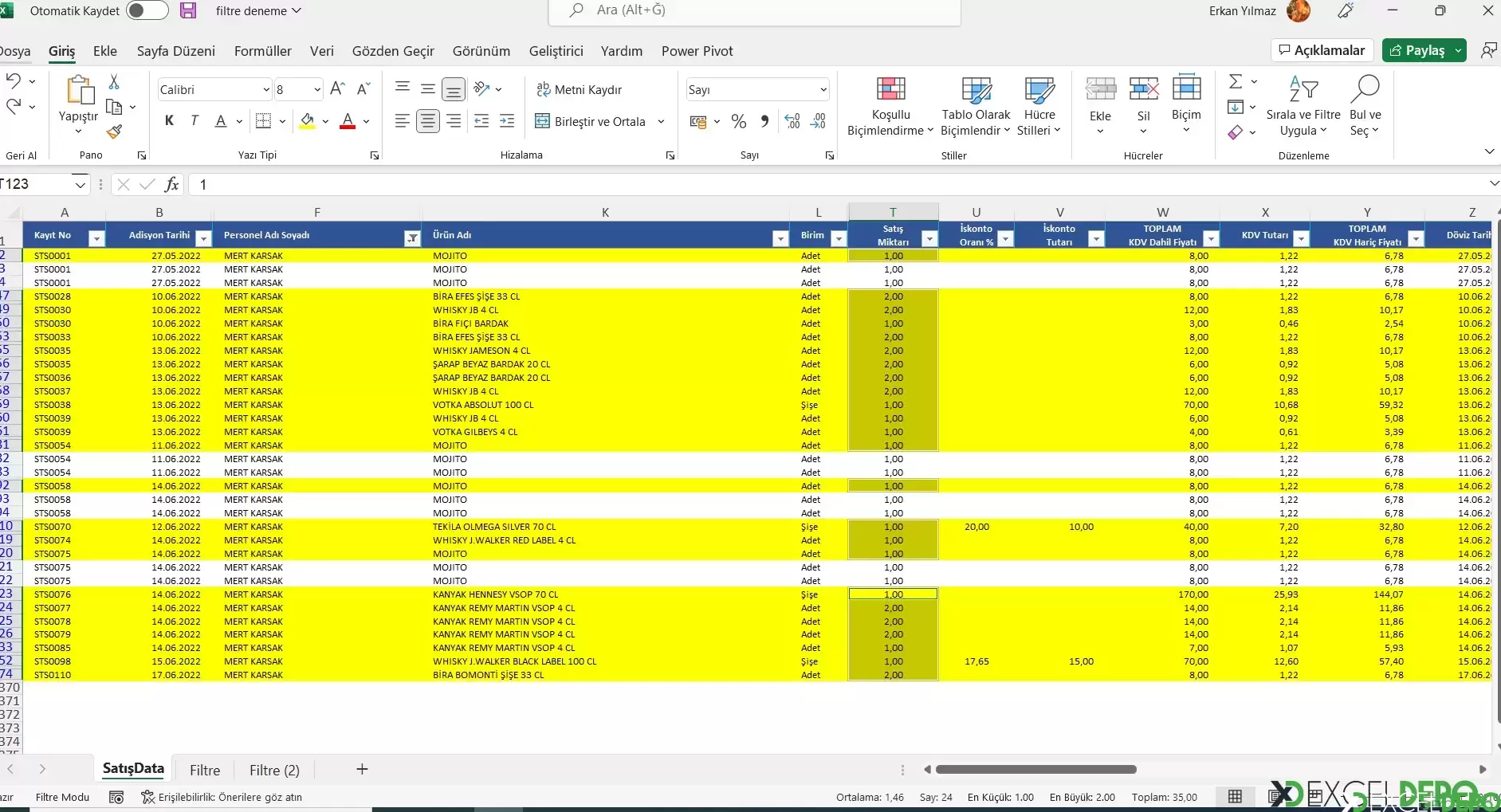Screen dimensions: 1501x812
Task: Expand the Sayı number format dropdown
Action: coord(823,90)
